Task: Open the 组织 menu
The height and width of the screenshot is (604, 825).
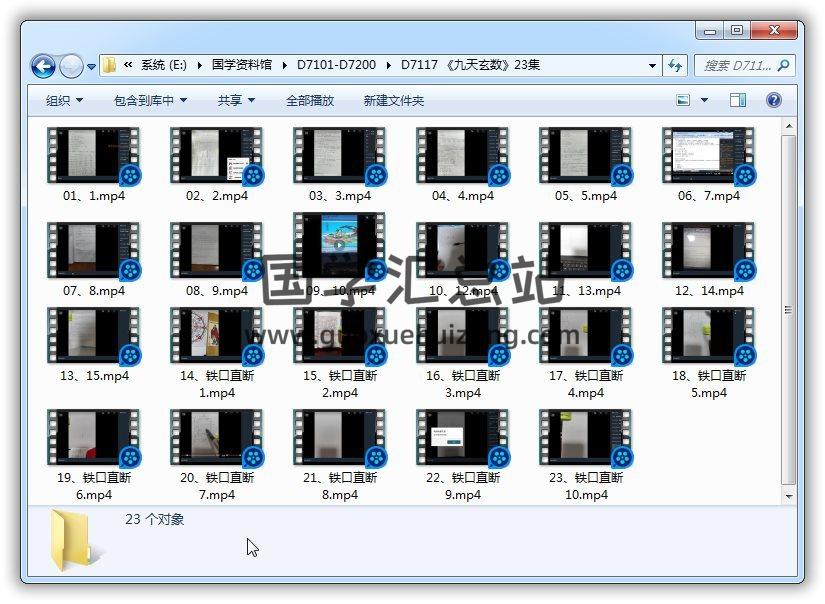Action: [64, 101]
